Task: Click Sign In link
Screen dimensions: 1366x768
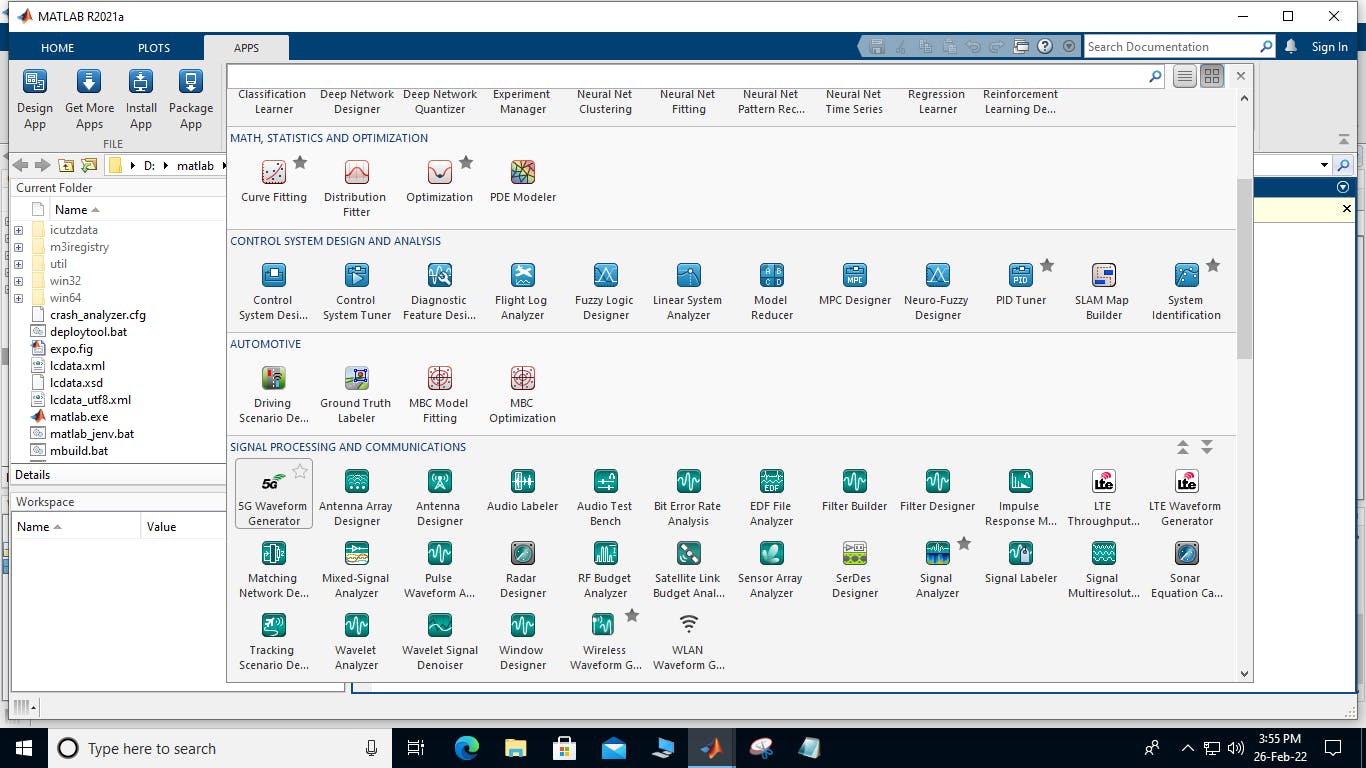Action: pyautogui.click(x=1329, y=47)
